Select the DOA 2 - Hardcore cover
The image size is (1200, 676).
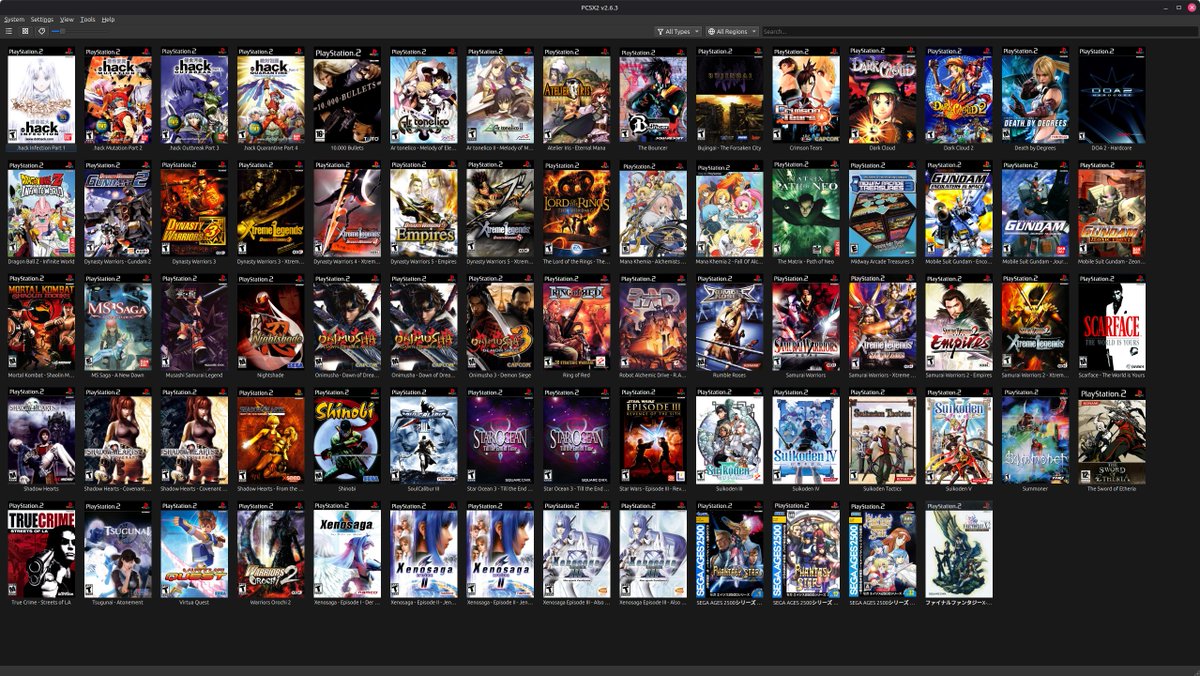(x=1112, y=95)
